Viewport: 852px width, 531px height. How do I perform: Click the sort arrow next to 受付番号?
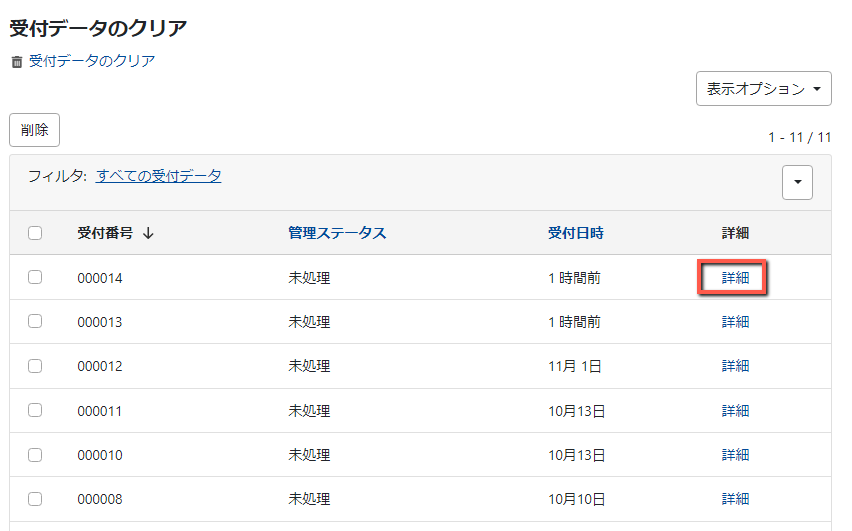(x=148, y=233)
